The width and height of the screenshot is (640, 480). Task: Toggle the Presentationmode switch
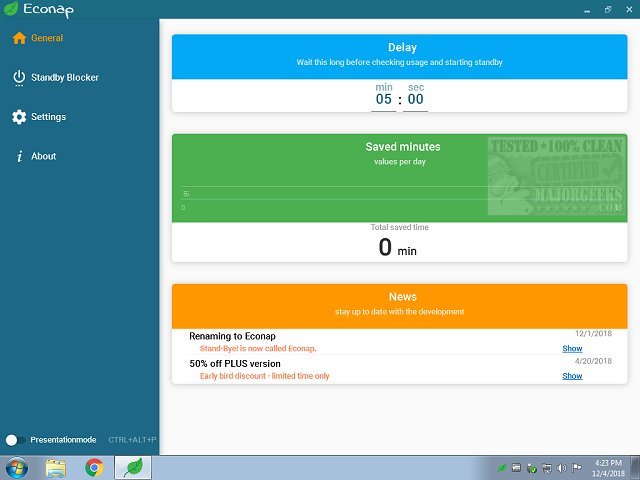point(16,440)
